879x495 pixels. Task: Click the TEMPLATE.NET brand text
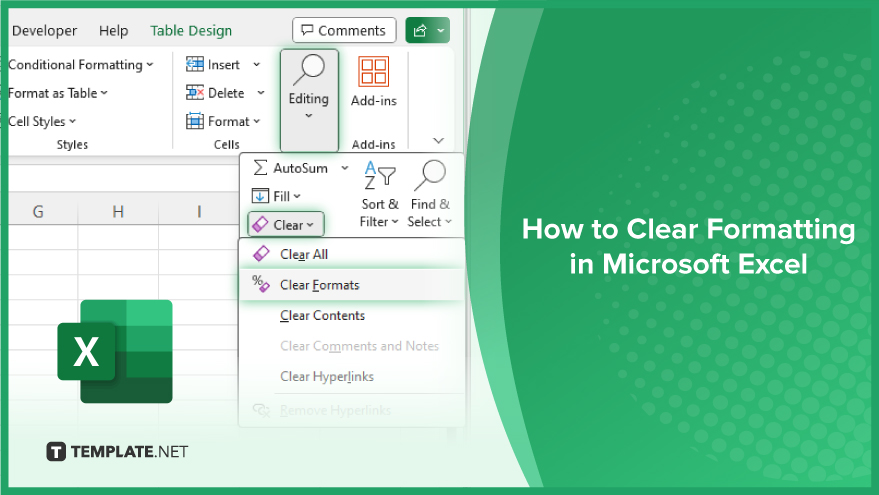tap(129, 452)
